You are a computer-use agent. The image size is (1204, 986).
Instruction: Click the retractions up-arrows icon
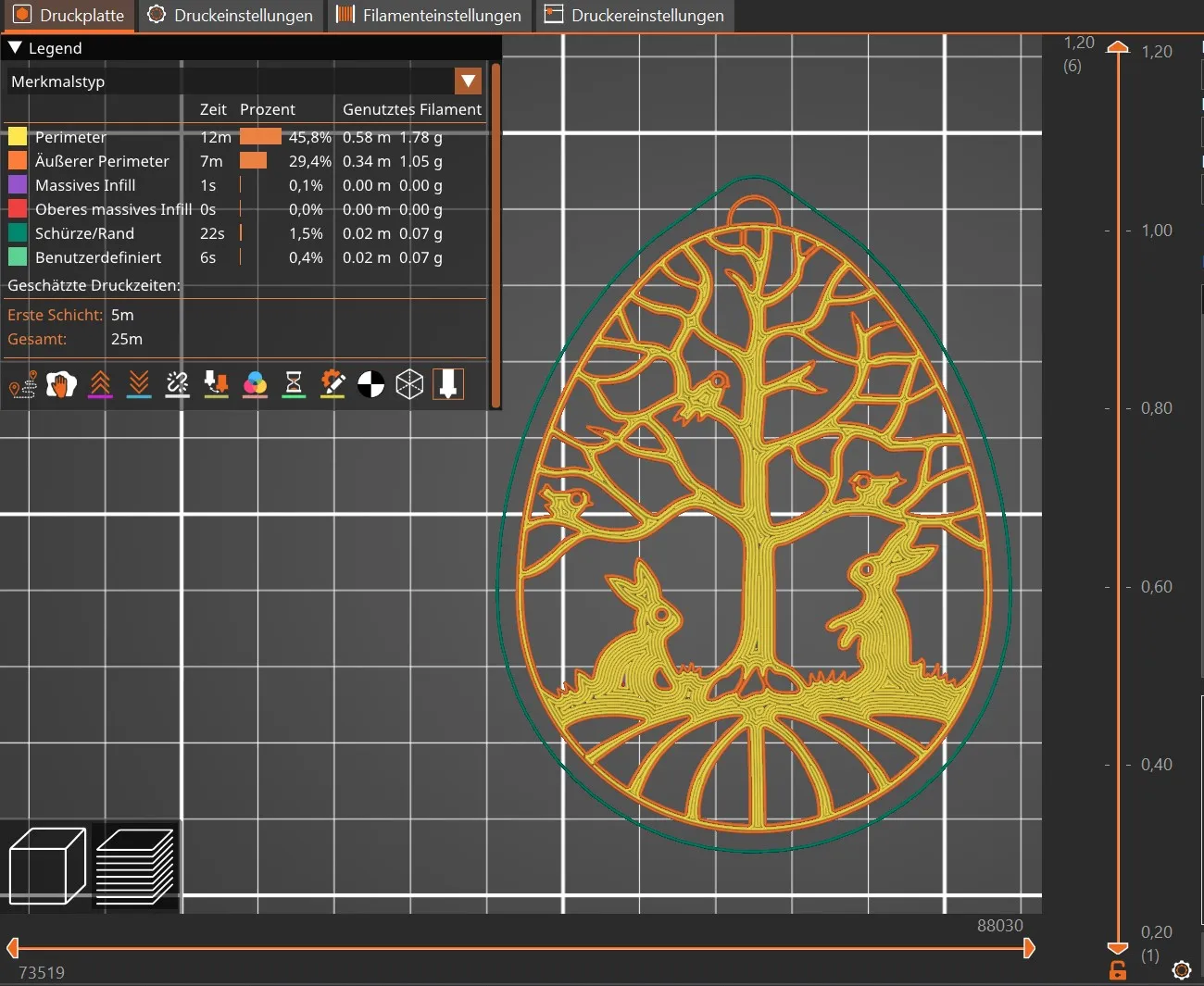(100, 385)
